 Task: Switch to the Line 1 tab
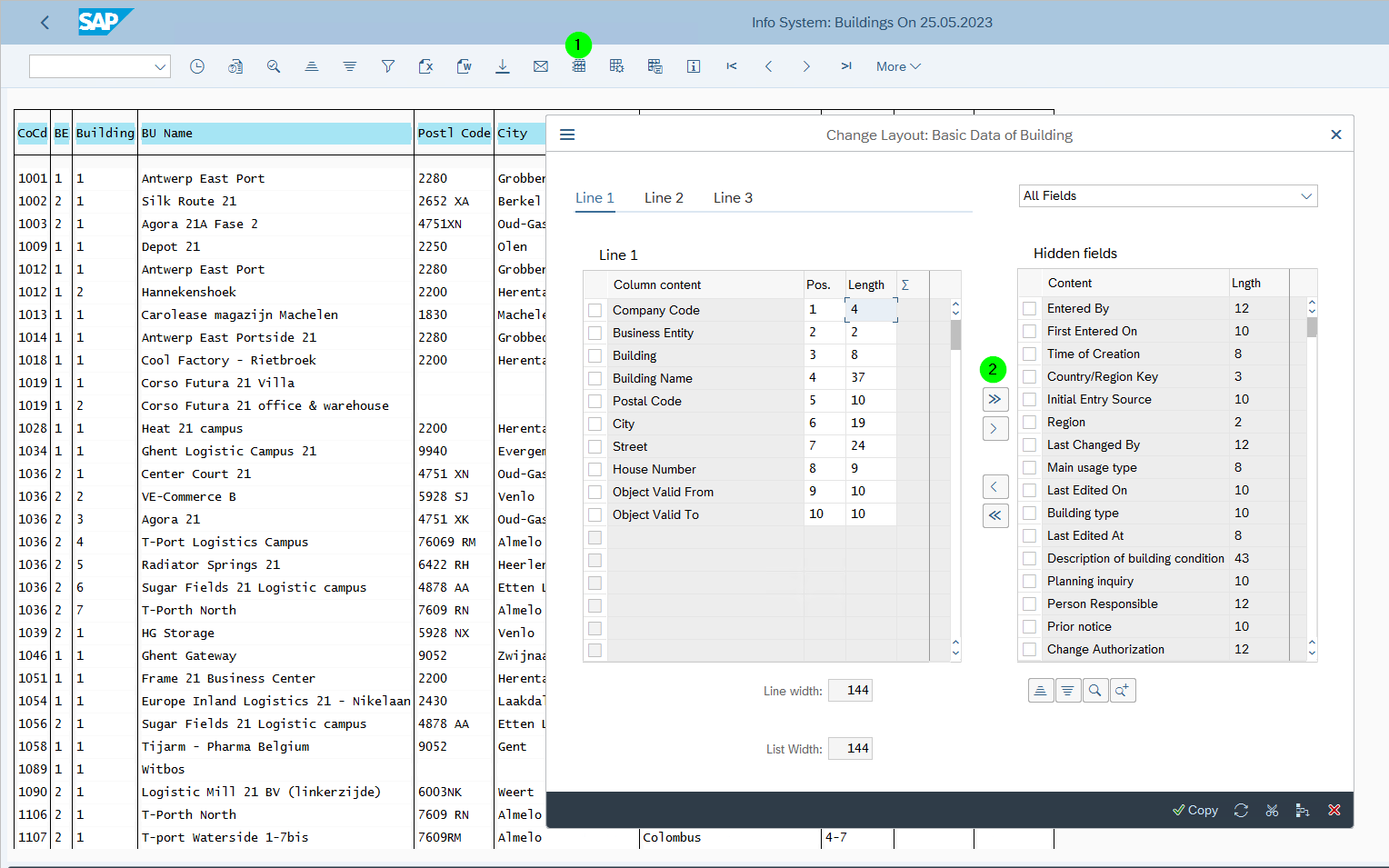(595, 197)
